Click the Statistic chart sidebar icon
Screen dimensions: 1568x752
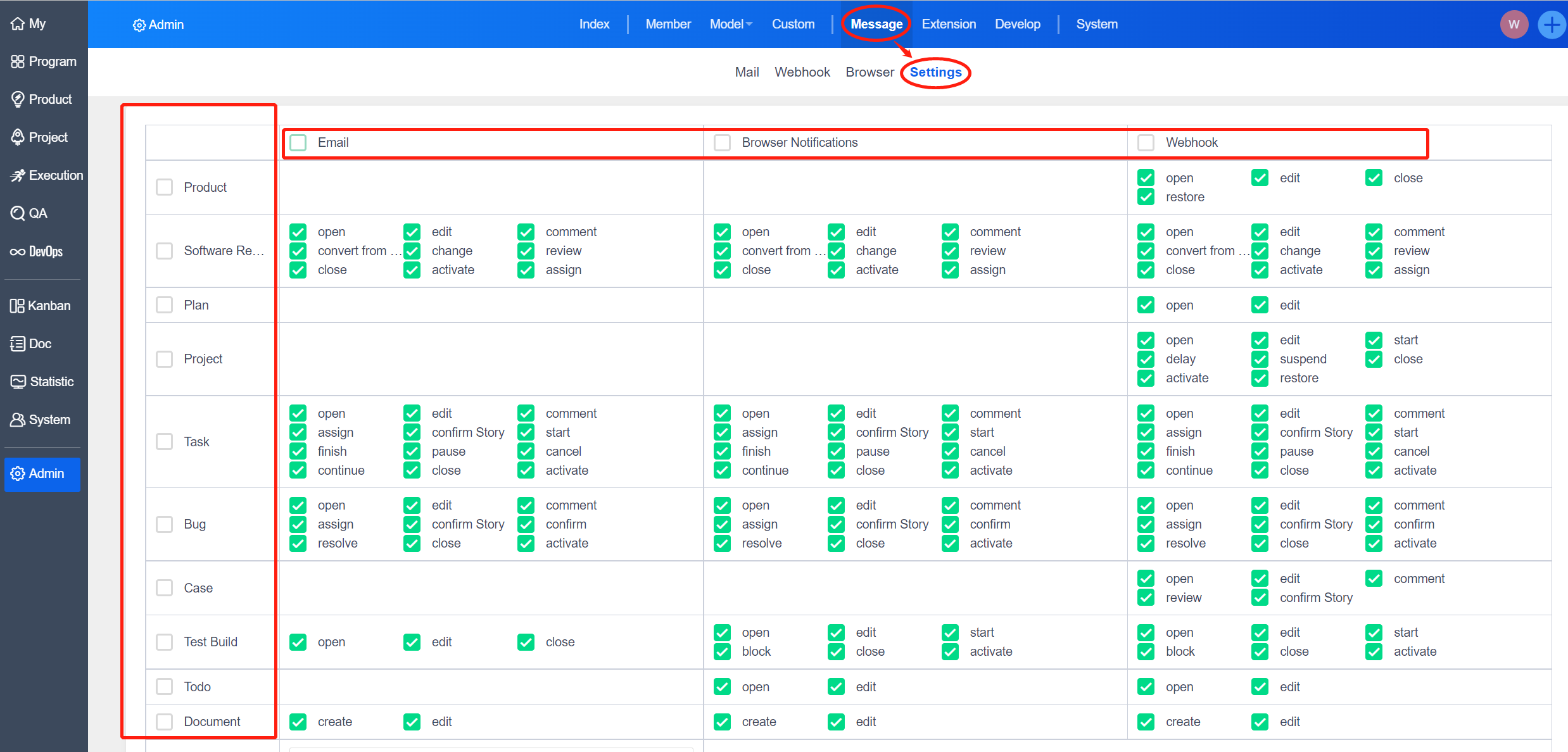point(18,382)
